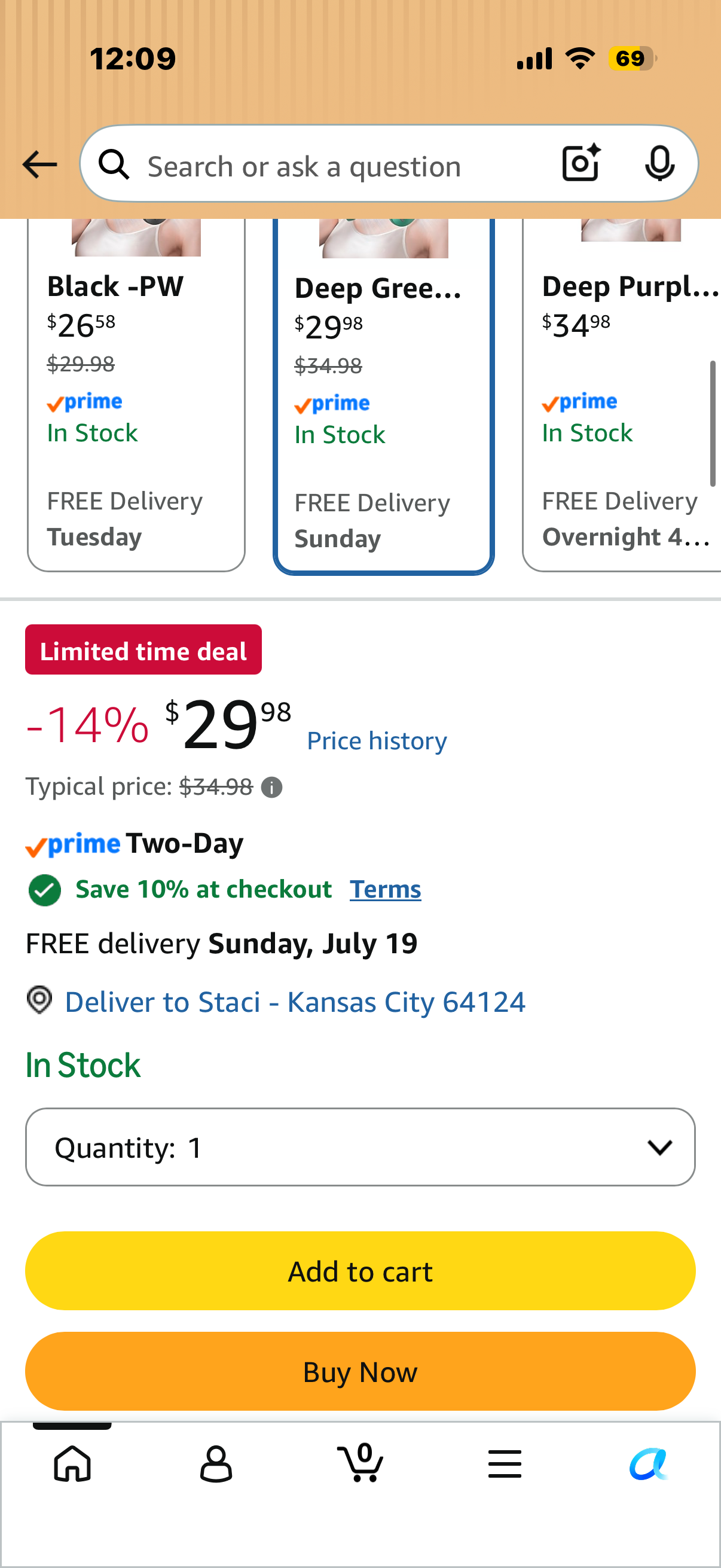Tap the search magnifier icon

point(114,164)
